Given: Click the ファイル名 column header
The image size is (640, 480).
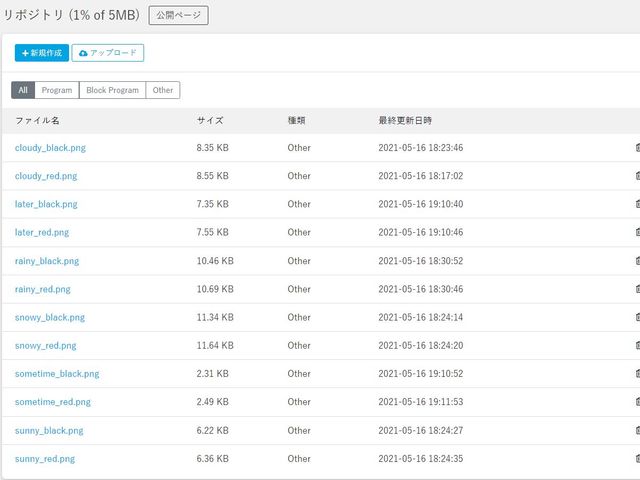Looking at the screenshot, I should (37, 120).
